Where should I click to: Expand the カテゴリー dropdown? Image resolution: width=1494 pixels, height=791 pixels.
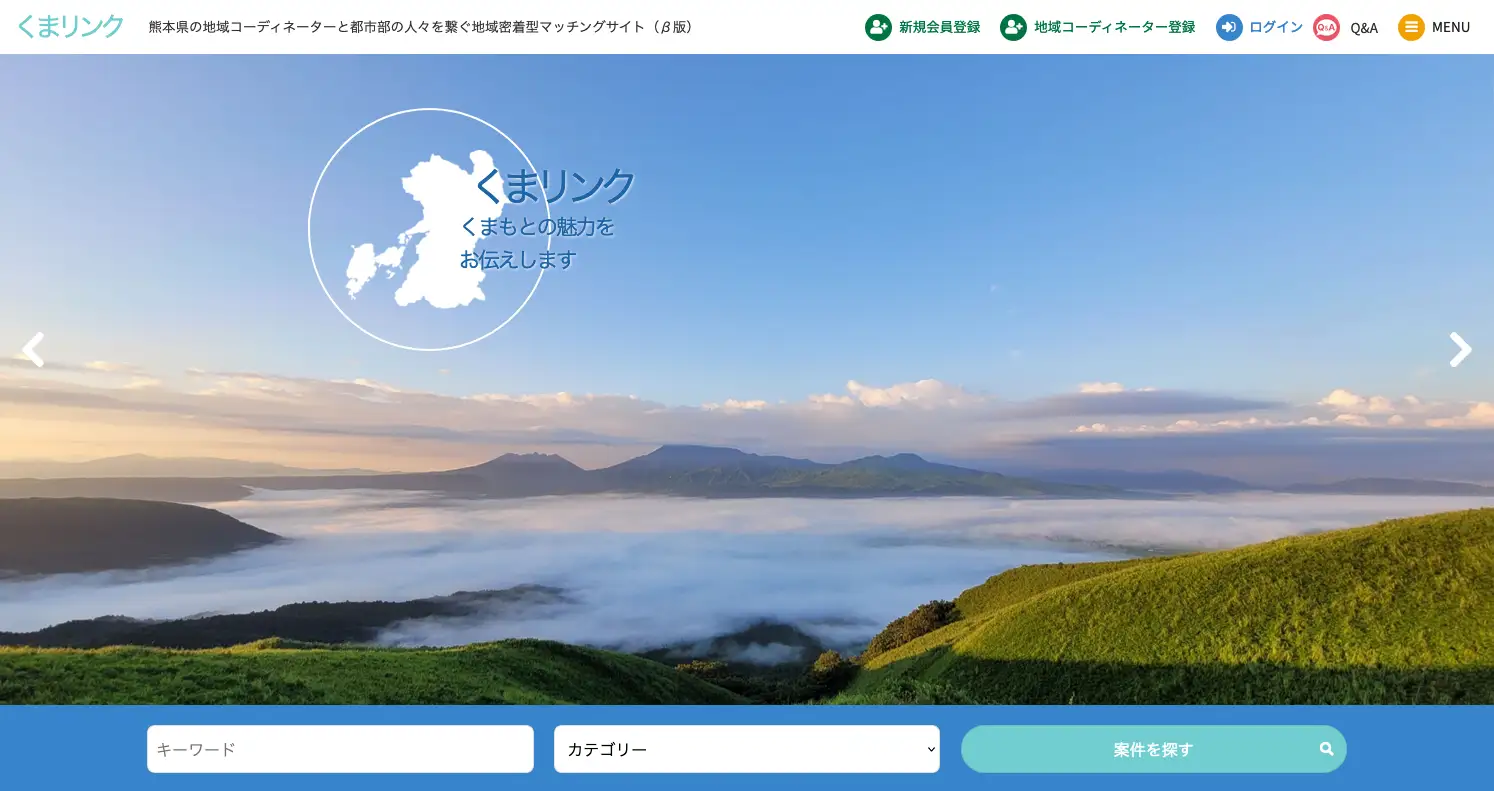tap(746, 749)
